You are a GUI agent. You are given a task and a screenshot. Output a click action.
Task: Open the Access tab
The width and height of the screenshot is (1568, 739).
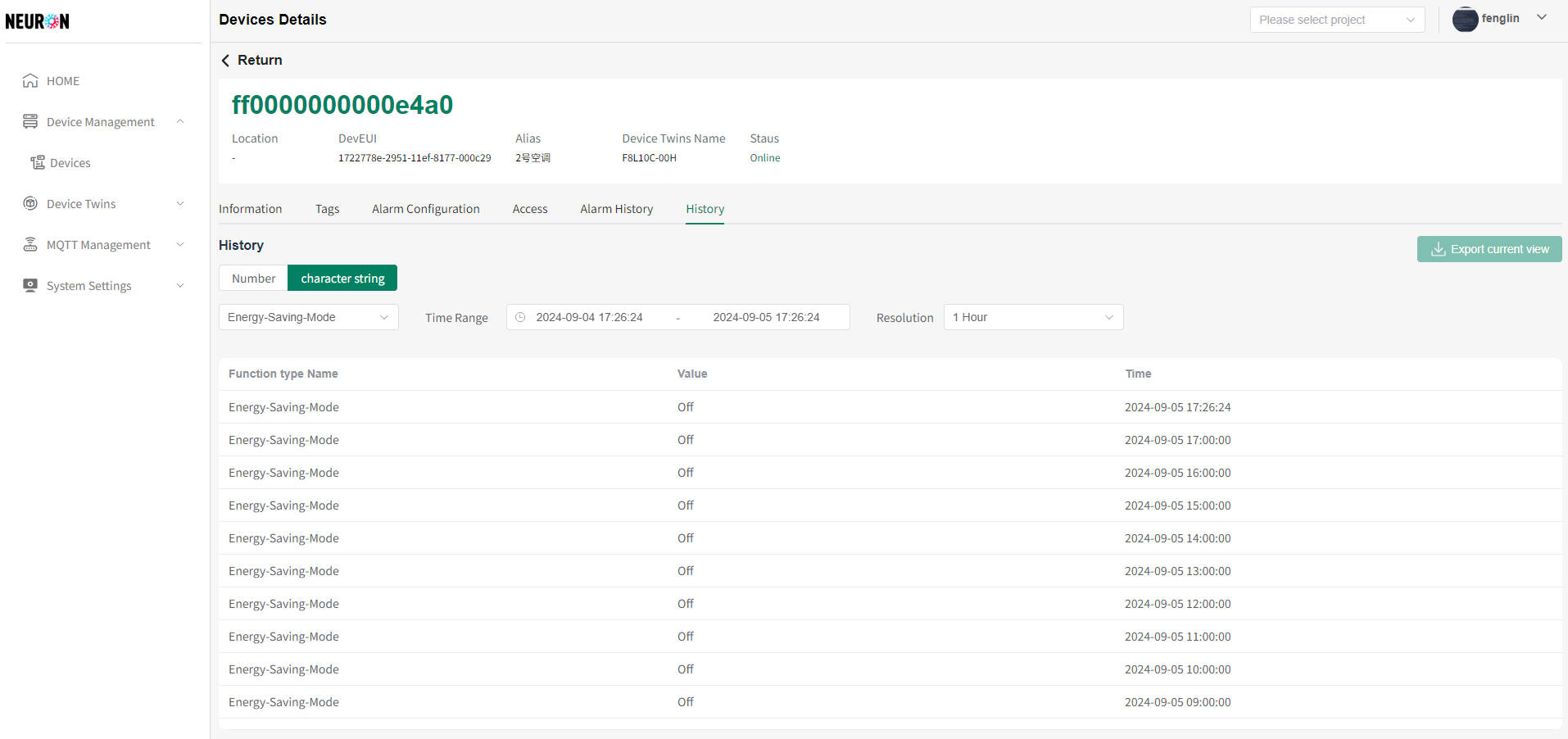[x=530, y=209]
